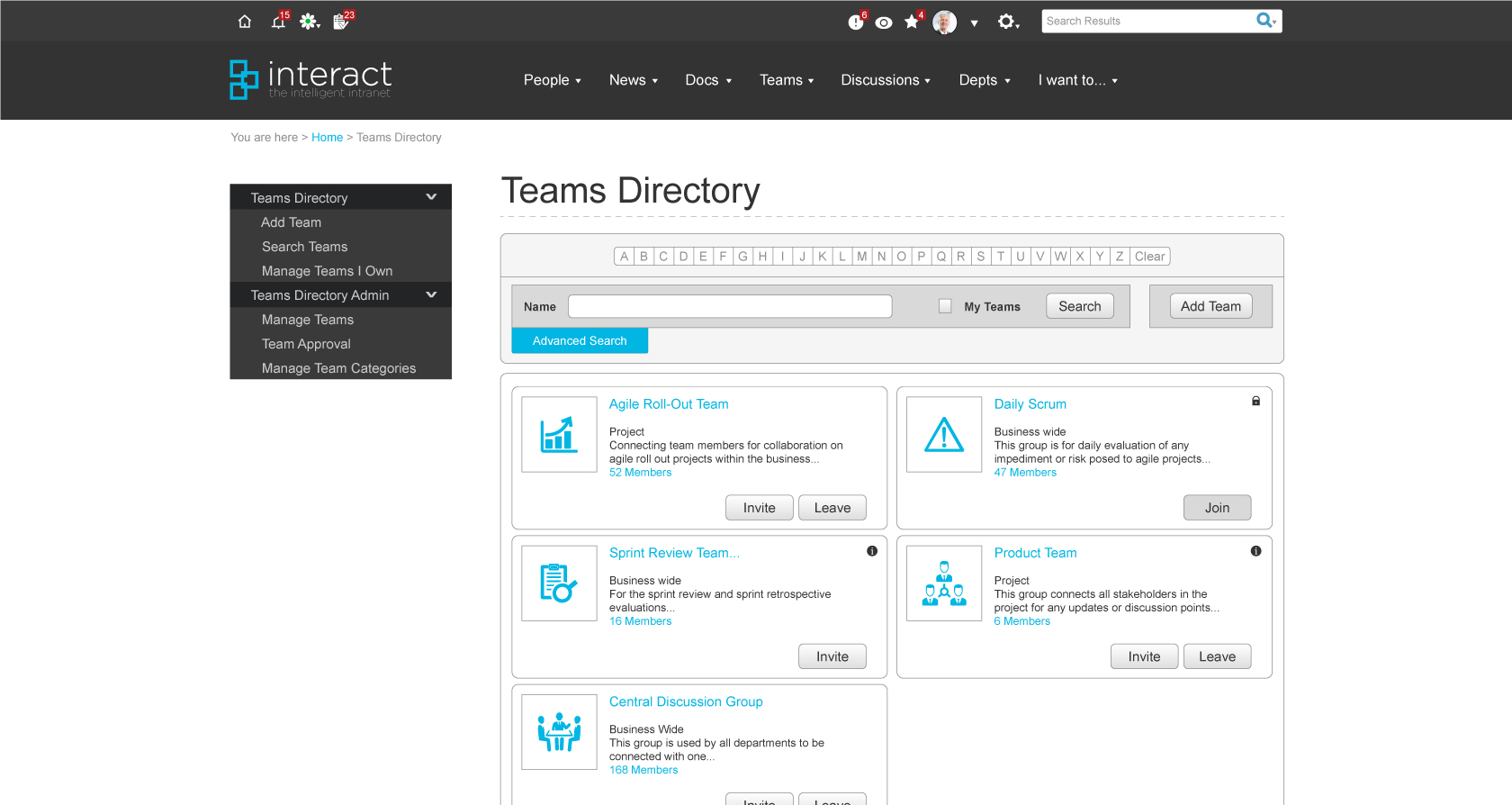1512x805 pixels.
Task: Invite to Agile Roll-Out Team
Action: click(x=759, y=508)
